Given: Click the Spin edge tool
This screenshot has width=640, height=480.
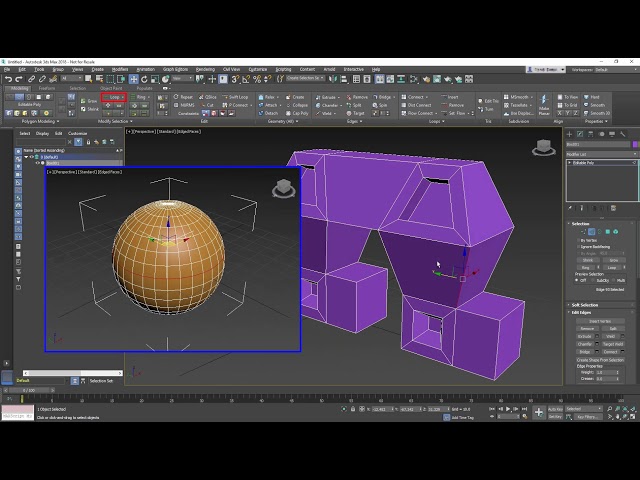Looking at the screenshot, I should coord(380,105).
